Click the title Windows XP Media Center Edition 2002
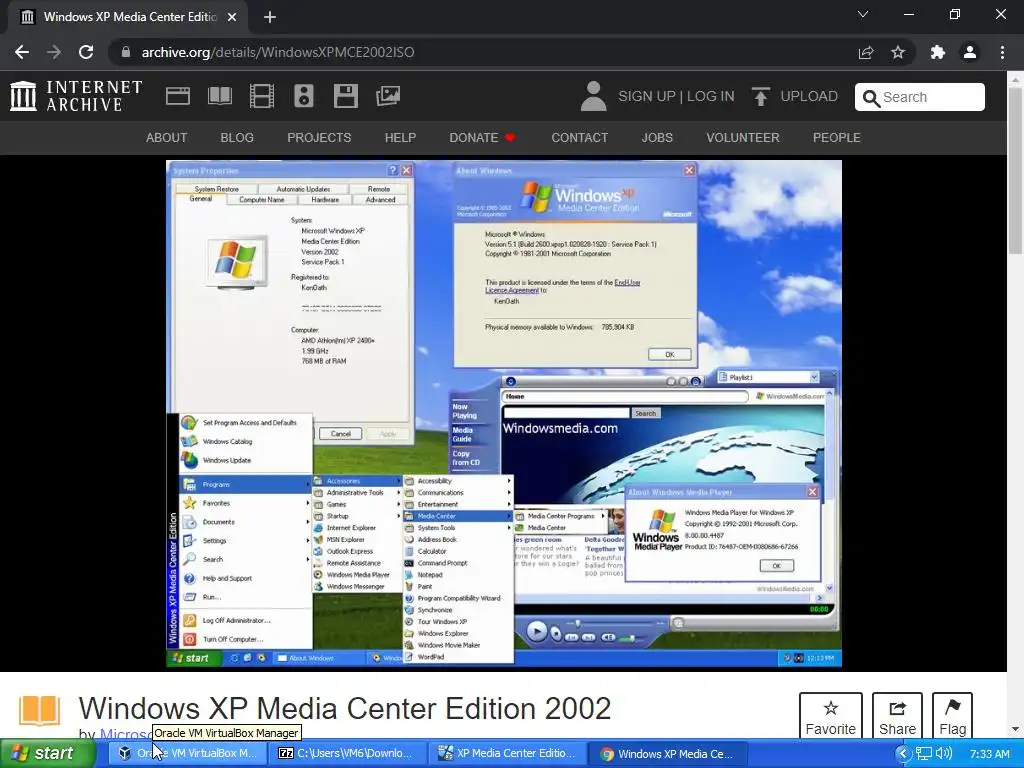The image size is (1024, 768). pyautogui.click(x=345, y=709)
